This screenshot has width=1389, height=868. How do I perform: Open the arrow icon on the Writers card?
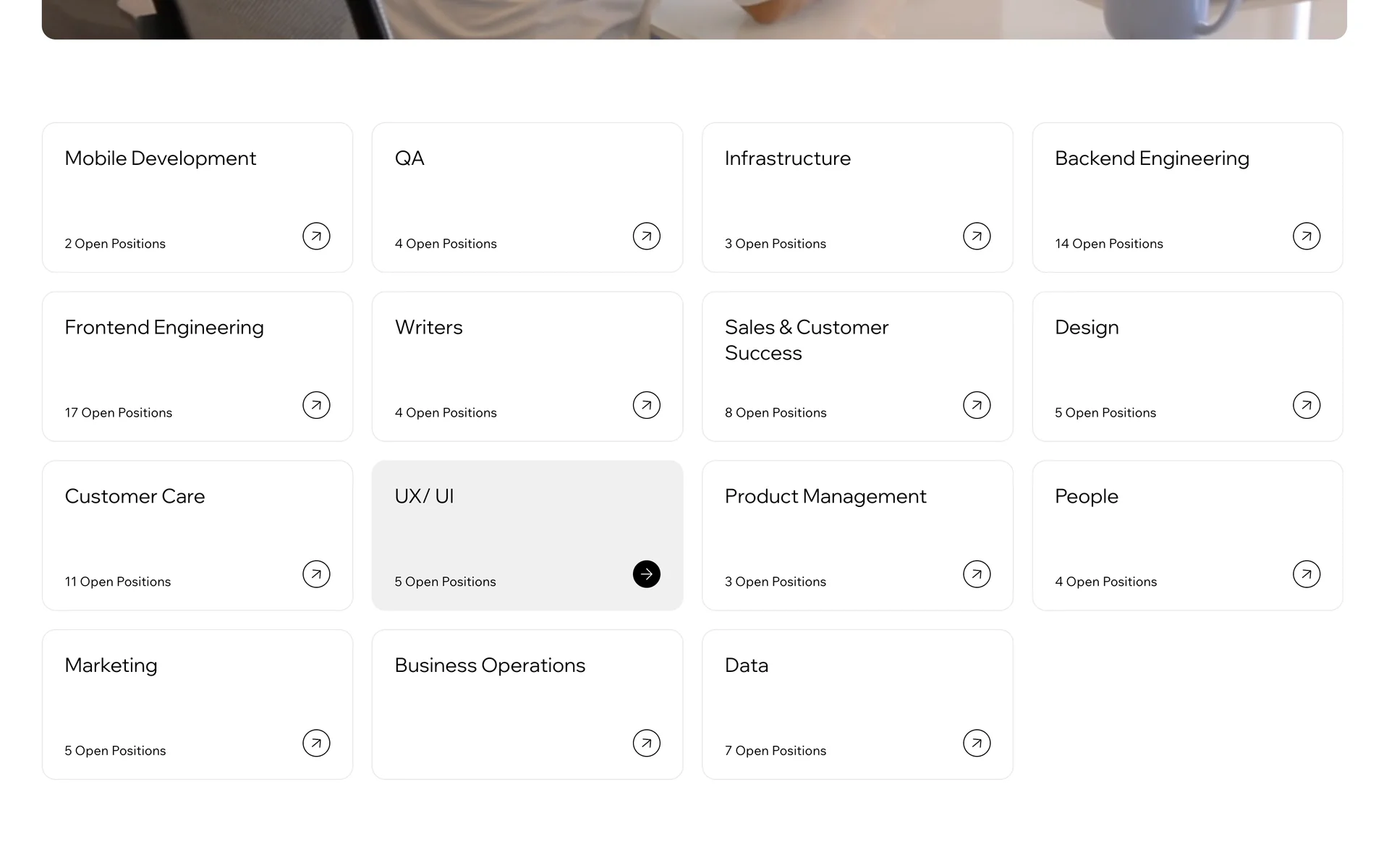[646, 405]
